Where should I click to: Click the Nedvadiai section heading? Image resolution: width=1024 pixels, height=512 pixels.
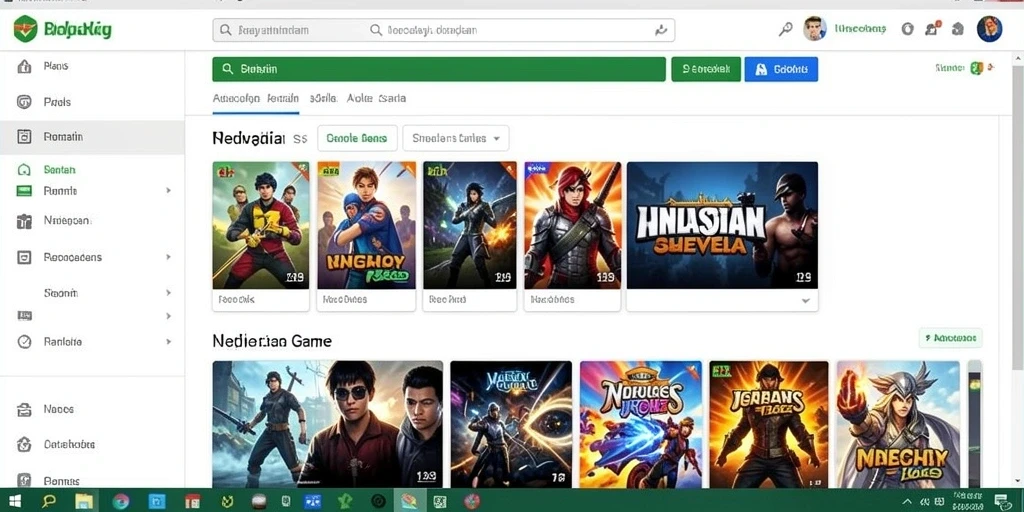click(249, 138)
